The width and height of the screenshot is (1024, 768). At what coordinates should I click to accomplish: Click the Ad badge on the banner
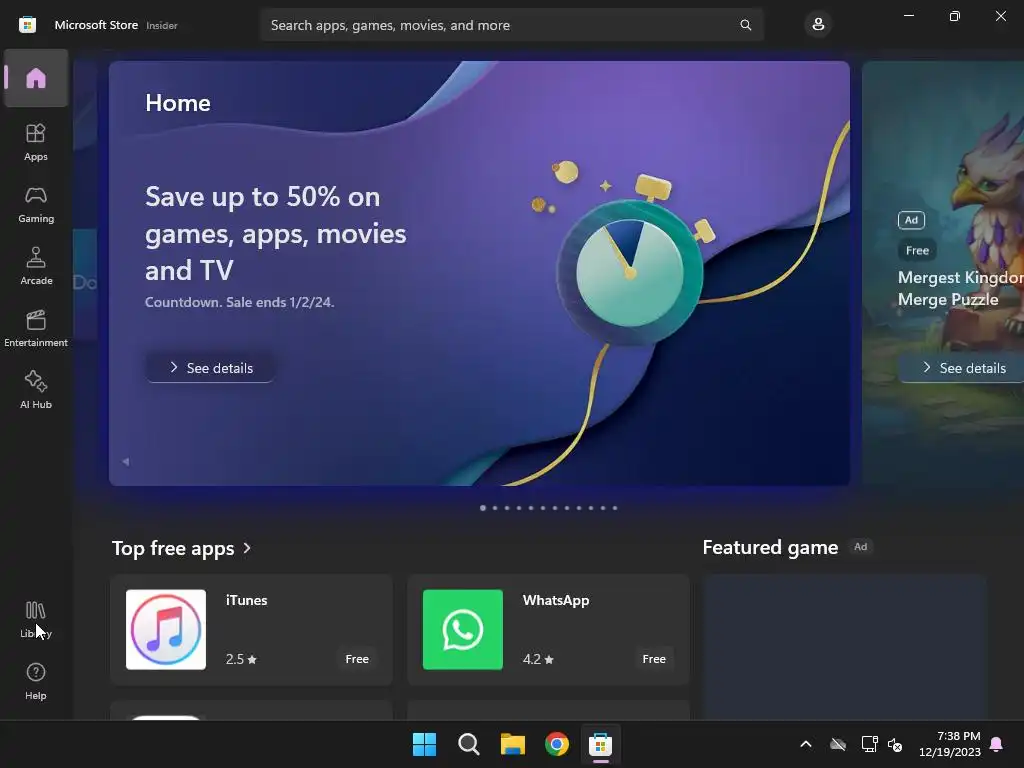pos(911,220)
